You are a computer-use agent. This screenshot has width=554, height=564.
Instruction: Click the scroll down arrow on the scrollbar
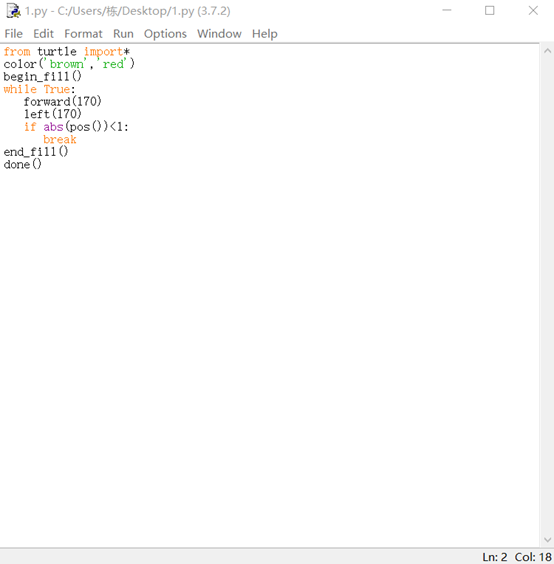pos(547,540)
